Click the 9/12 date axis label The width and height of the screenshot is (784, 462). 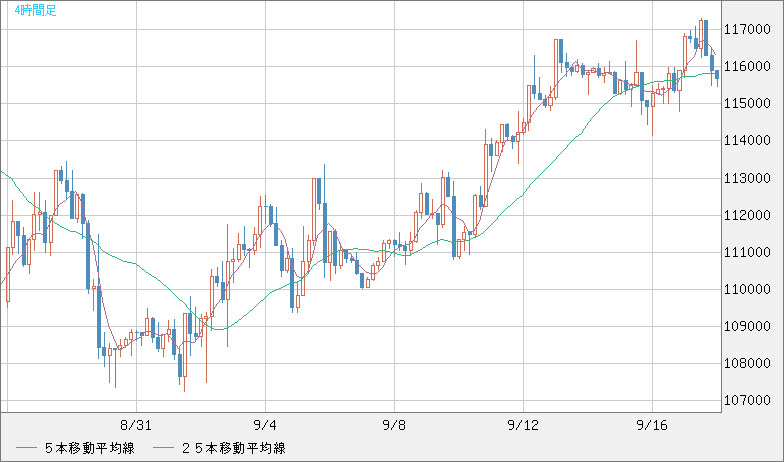[x=523, y=426]
